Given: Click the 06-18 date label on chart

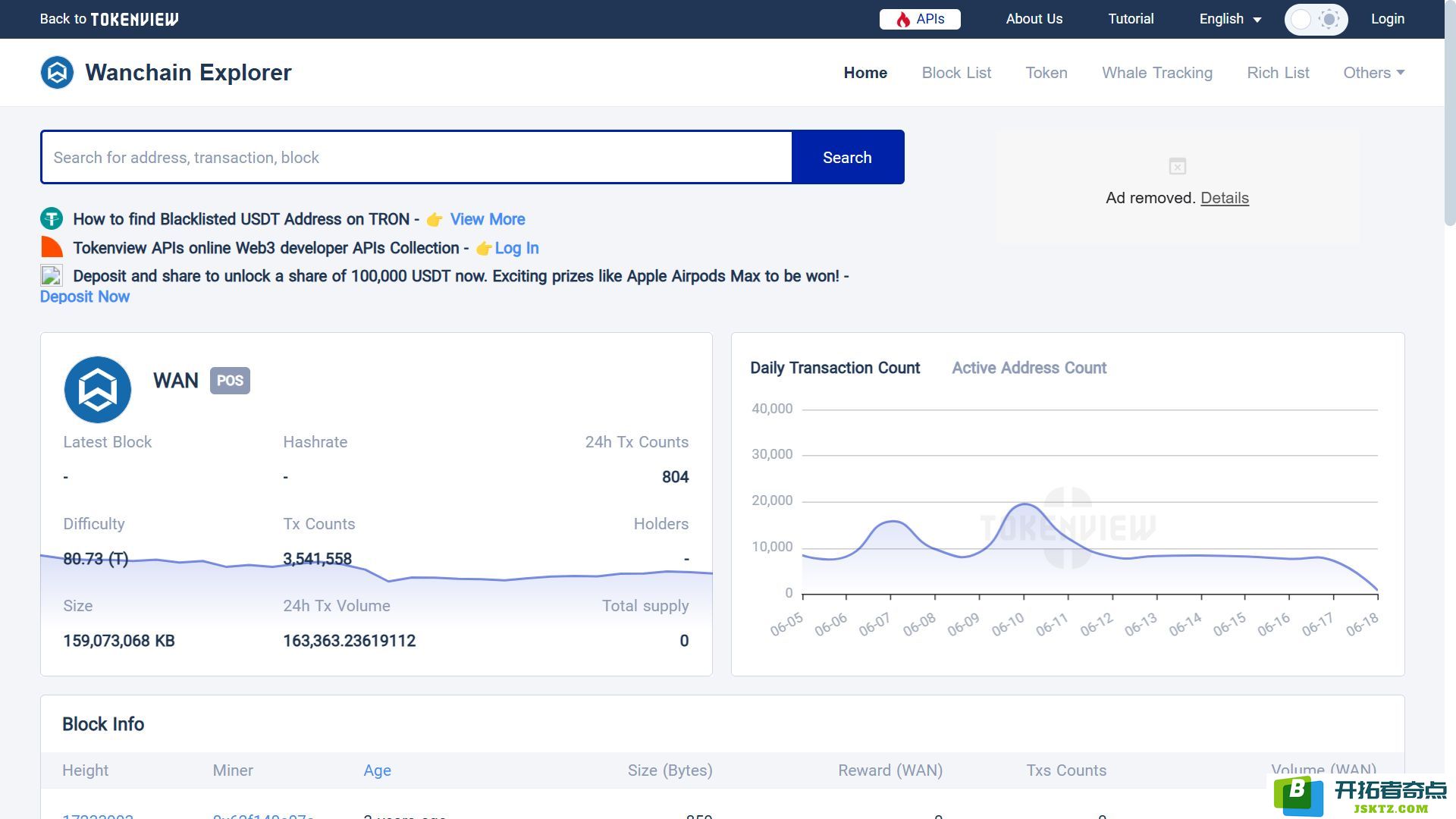Looking at the screenshot, I should pyautogui.click(x=1362, y=624).
